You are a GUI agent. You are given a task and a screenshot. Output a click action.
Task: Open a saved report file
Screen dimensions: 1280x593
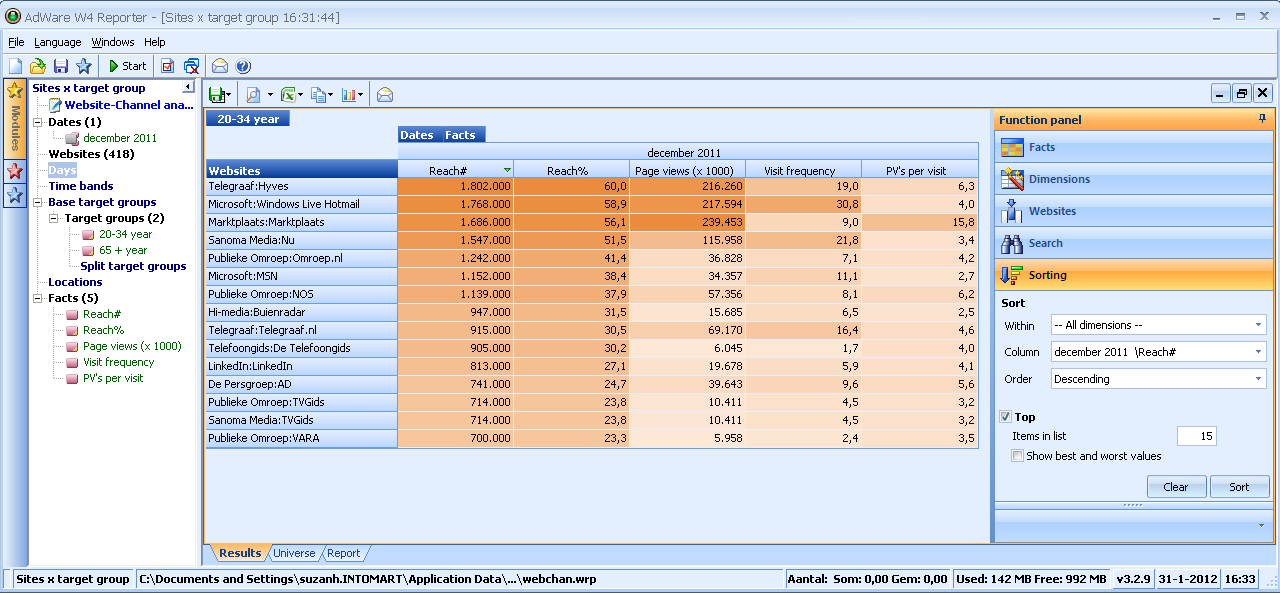[x=38, y=66]
